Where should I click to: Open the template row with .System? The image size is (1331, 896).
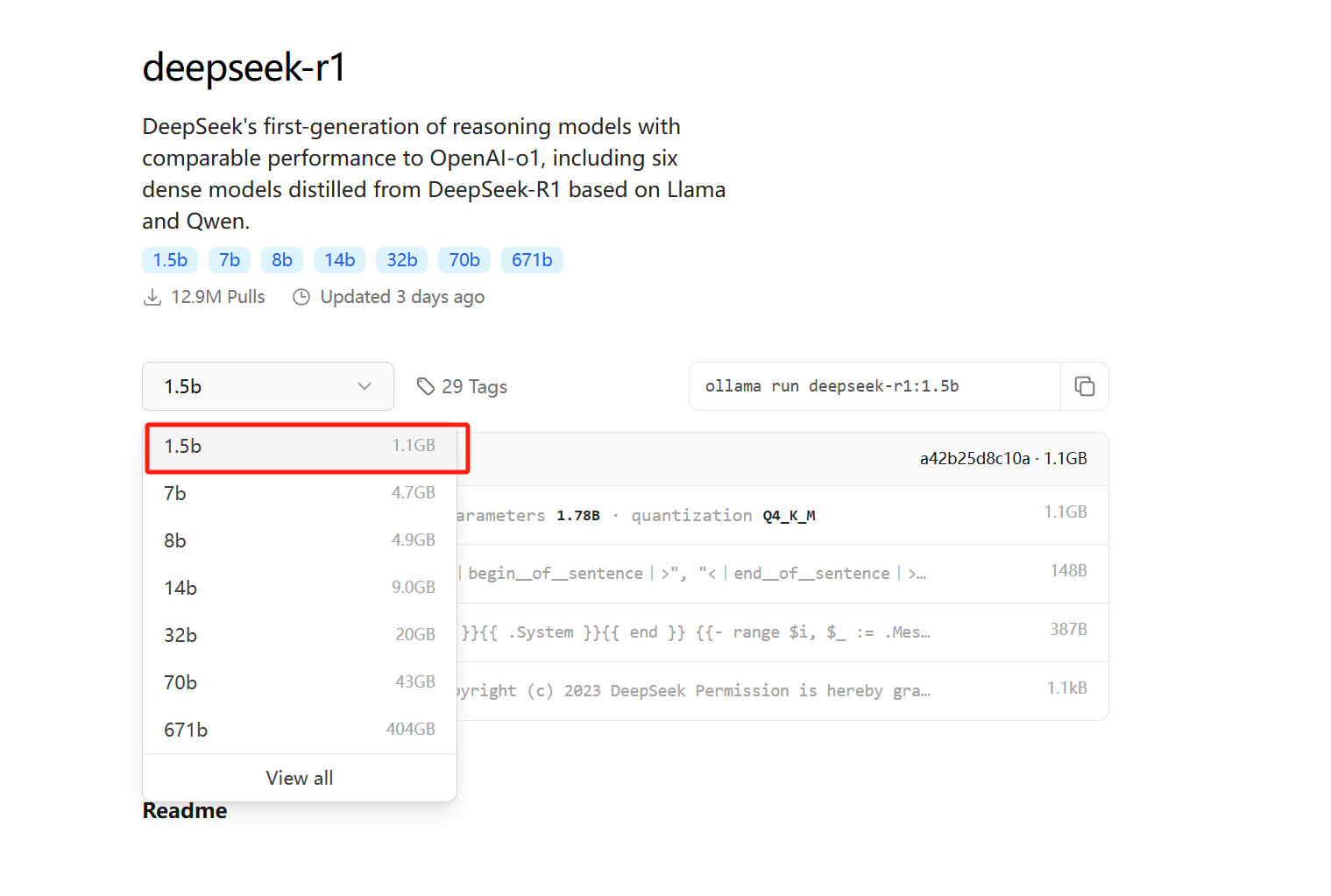(x=782, y=632)
